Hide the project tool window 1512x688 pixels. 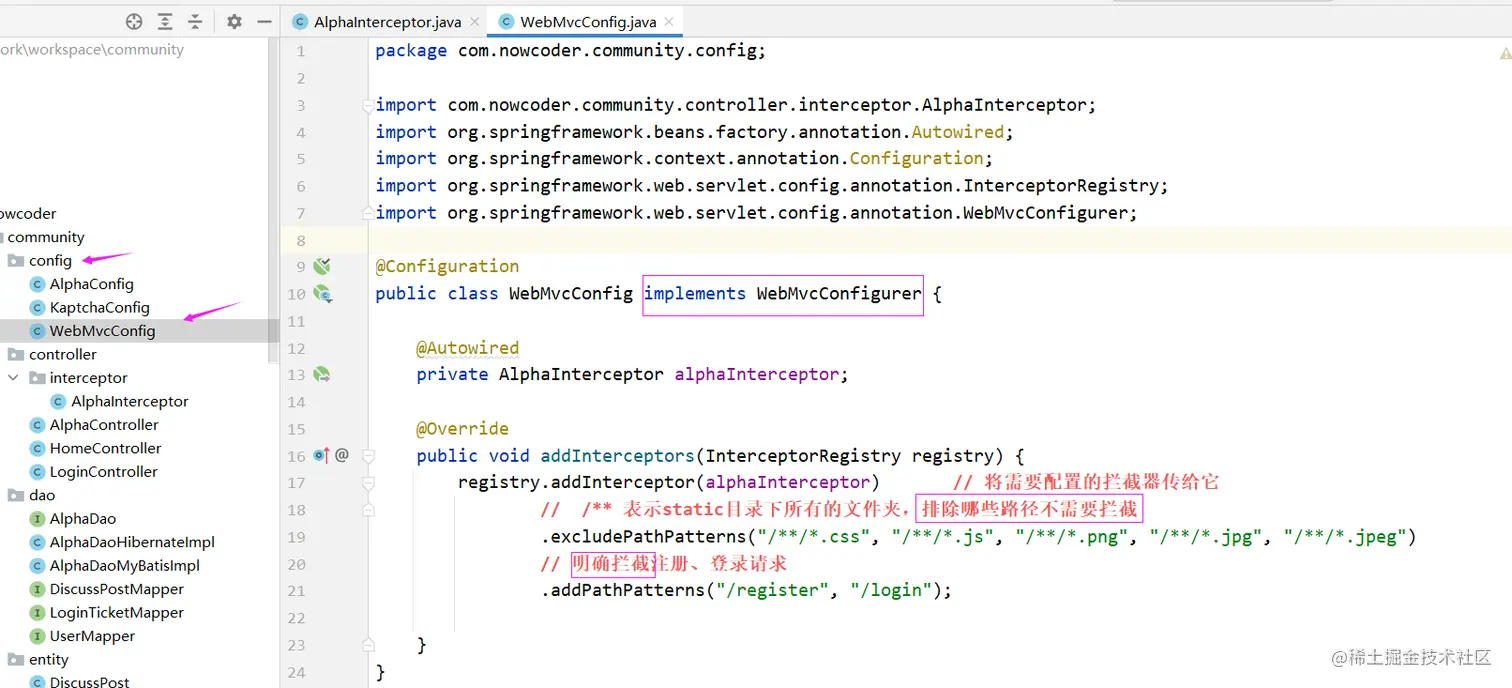[264, 21]
